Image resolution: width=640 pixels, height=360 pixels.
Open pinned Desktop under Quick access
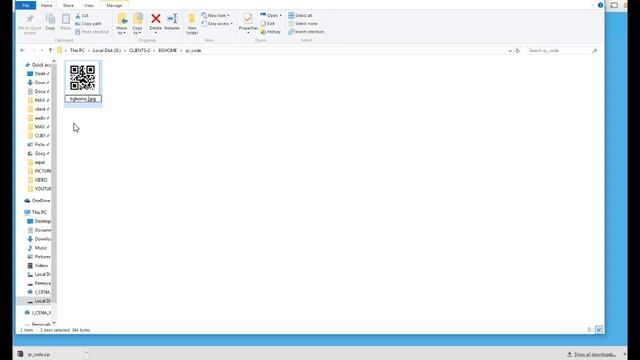pyautogui.click(x=38, y=74)
